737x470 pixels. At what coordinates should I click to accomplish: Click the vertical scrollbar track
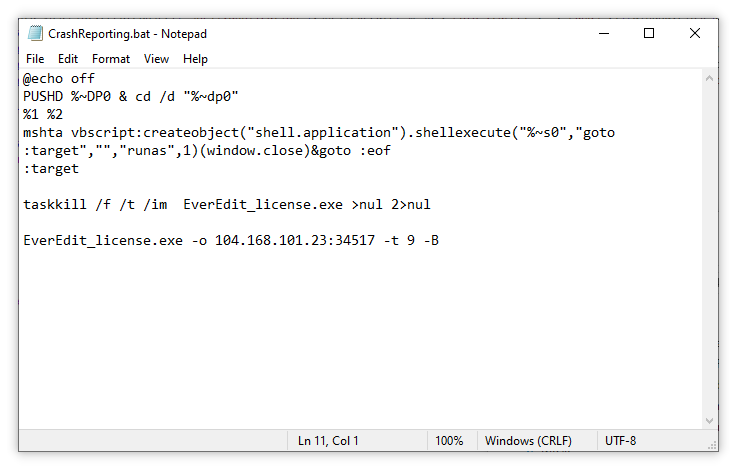coord(709,249)
